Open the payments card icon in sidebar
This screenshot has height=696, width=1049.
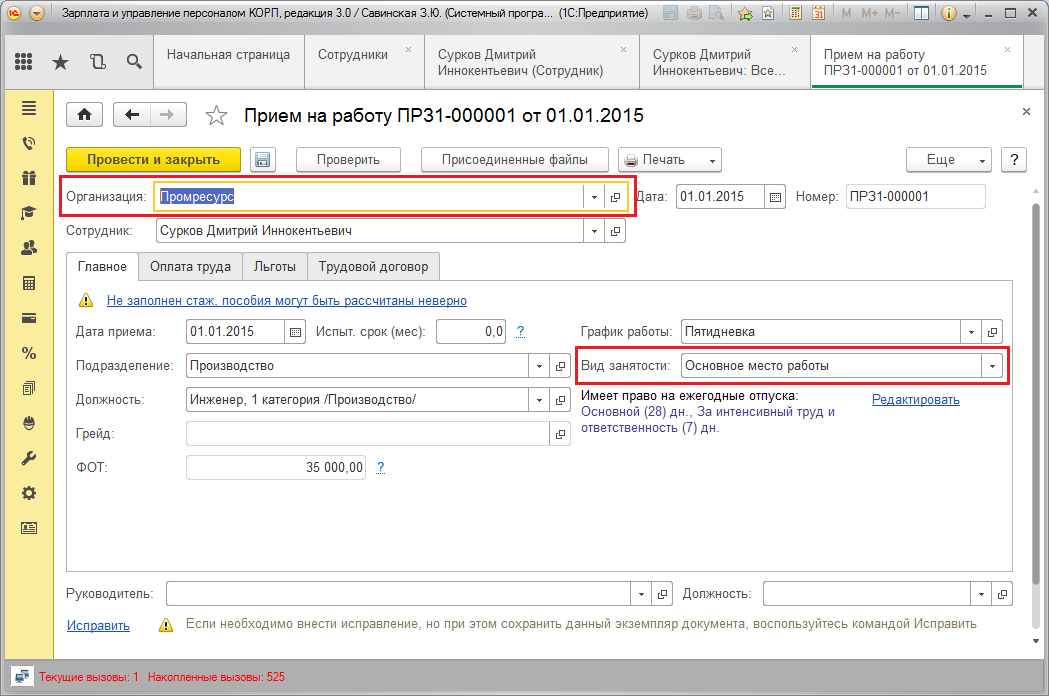click(29, 318)
